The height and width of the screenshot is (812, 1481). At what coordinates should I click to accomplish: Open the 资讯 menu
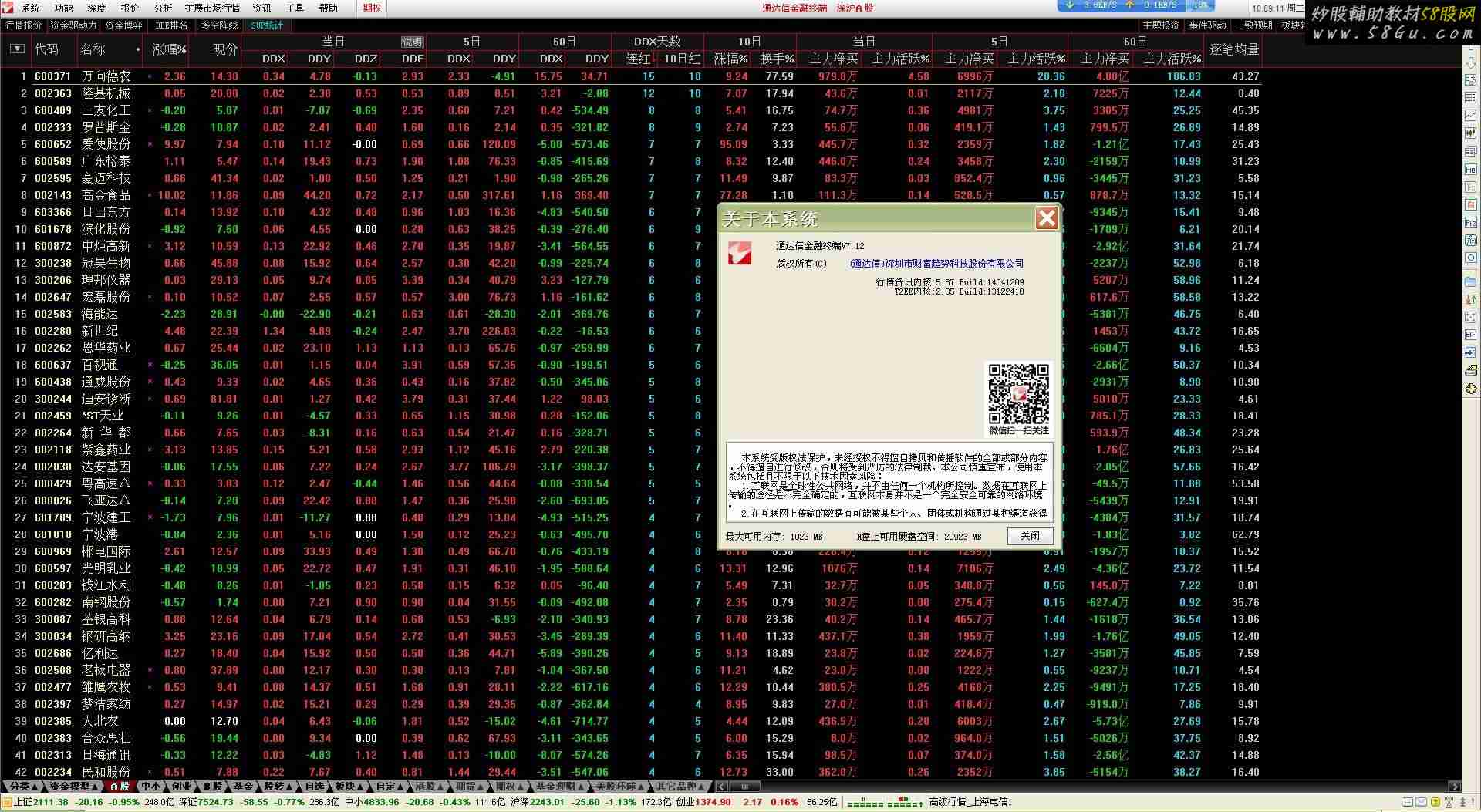262,8
